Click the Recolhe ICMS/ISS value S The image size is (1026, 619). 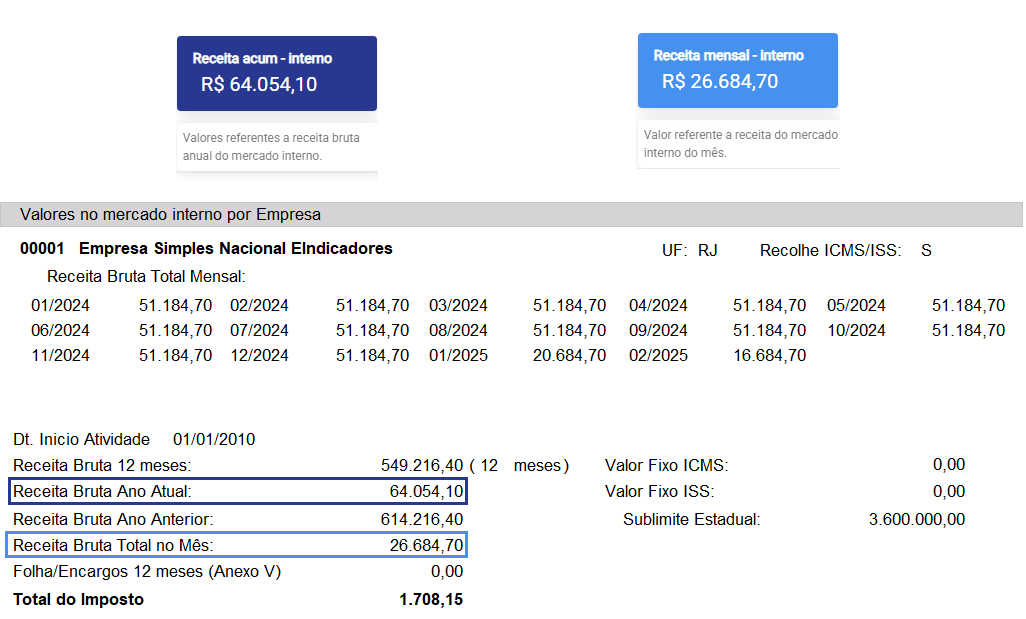tap(926, 250)
